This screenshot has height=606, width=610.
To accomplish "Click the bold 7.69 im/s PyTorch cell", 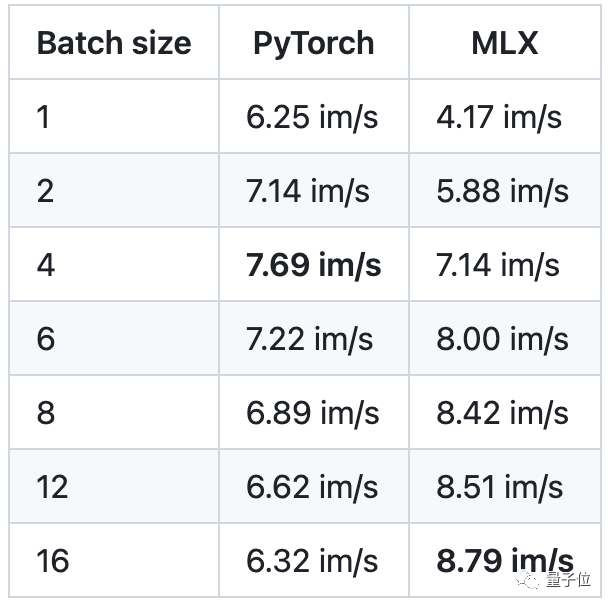I will point(313,265).
